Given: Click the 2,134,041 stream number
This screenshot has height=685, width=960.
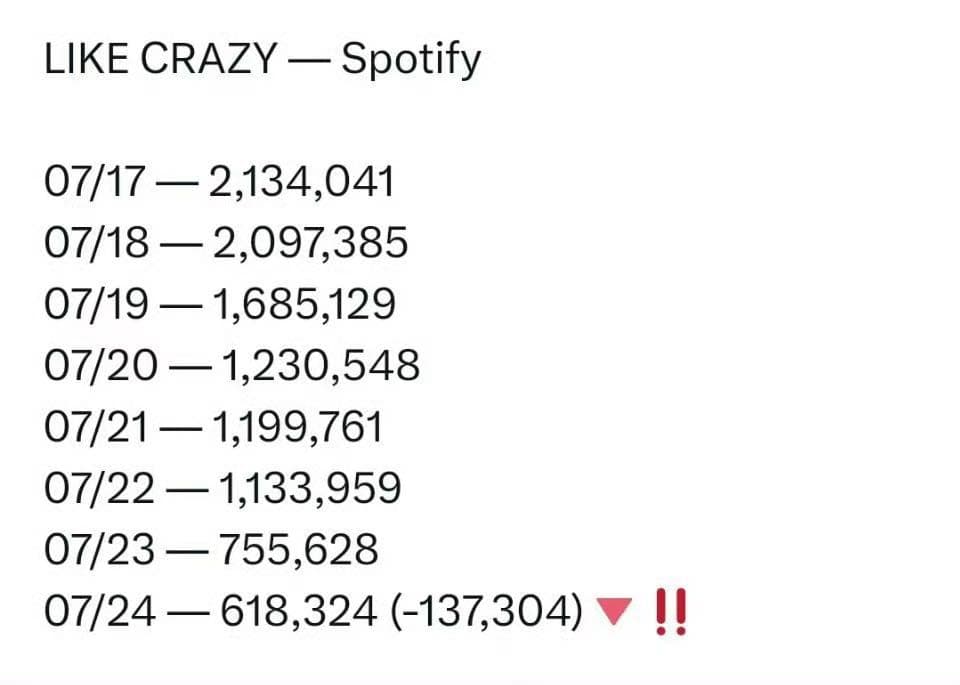Looking at the screenshot, I should 302,182.
